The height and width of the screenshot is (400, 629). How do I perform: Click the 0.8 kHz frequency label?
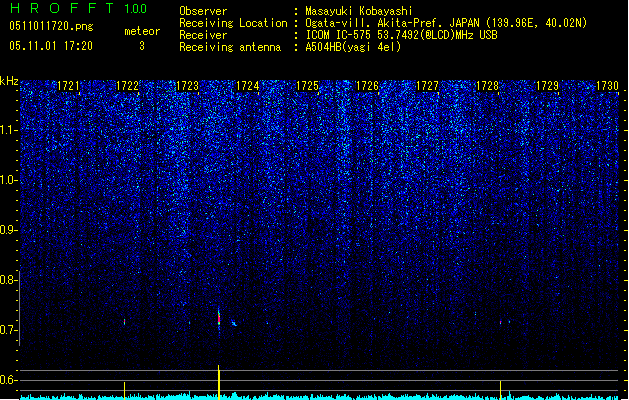8,280
